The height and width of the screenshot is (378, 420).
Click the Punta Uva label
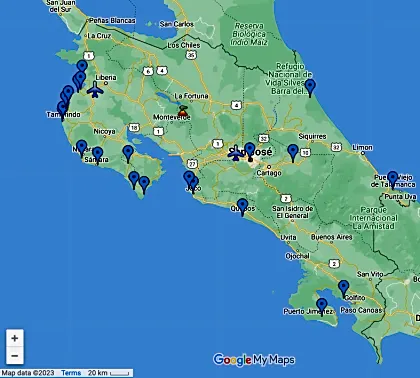click(x=400, y=197)
